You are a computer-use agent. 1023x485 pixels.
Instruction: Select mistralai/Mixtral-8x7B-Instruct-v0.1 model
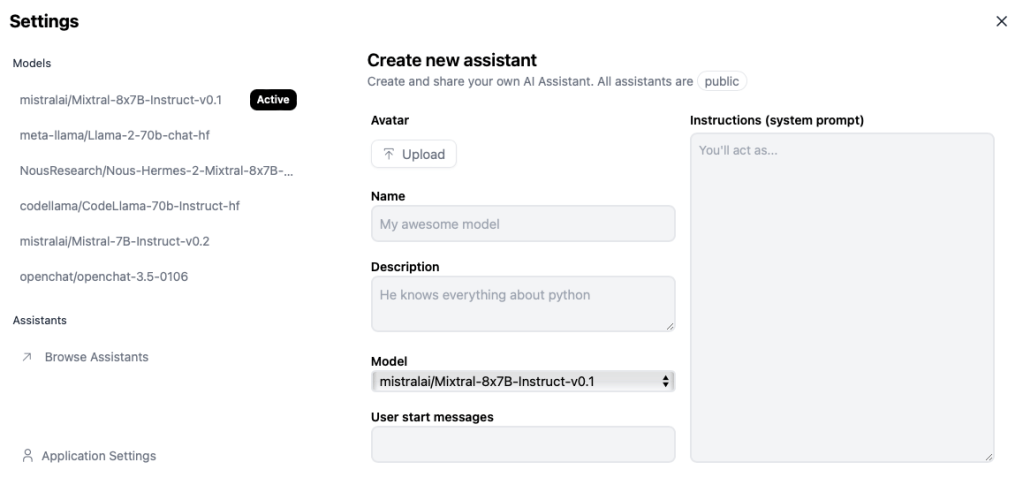(x=120, y=100)
